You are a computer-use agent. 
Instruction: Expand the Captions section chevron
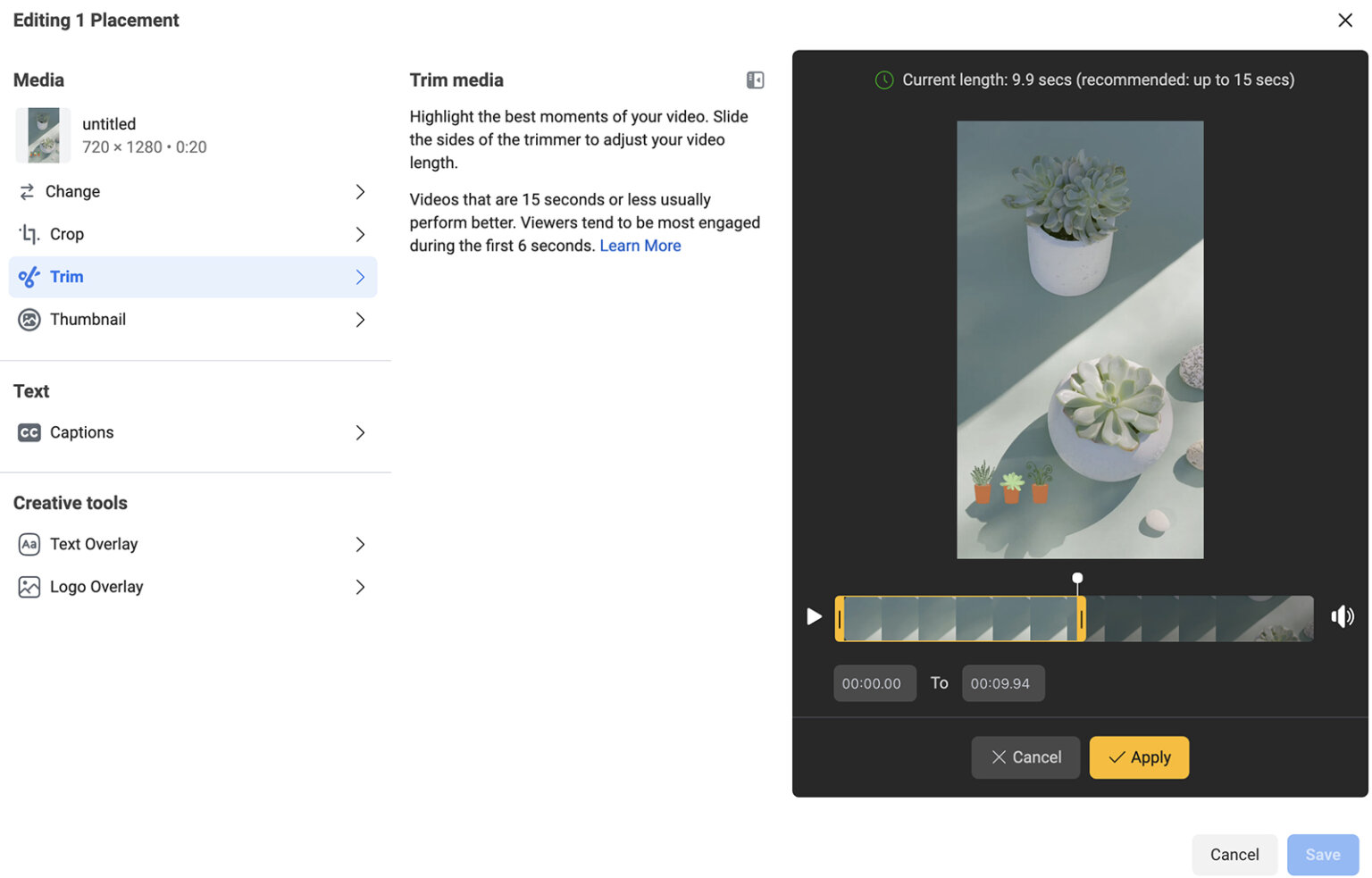tap(360, 432)
